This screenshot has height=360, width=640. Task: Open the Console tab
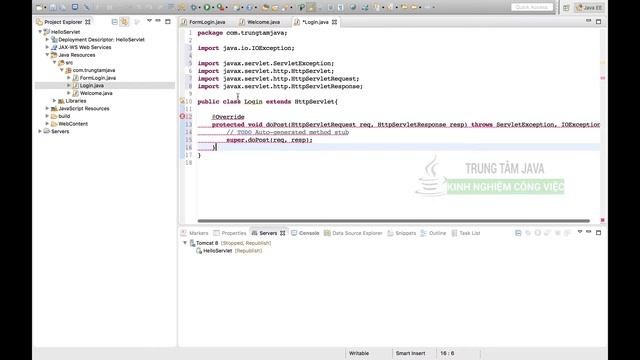pos(305,233)
